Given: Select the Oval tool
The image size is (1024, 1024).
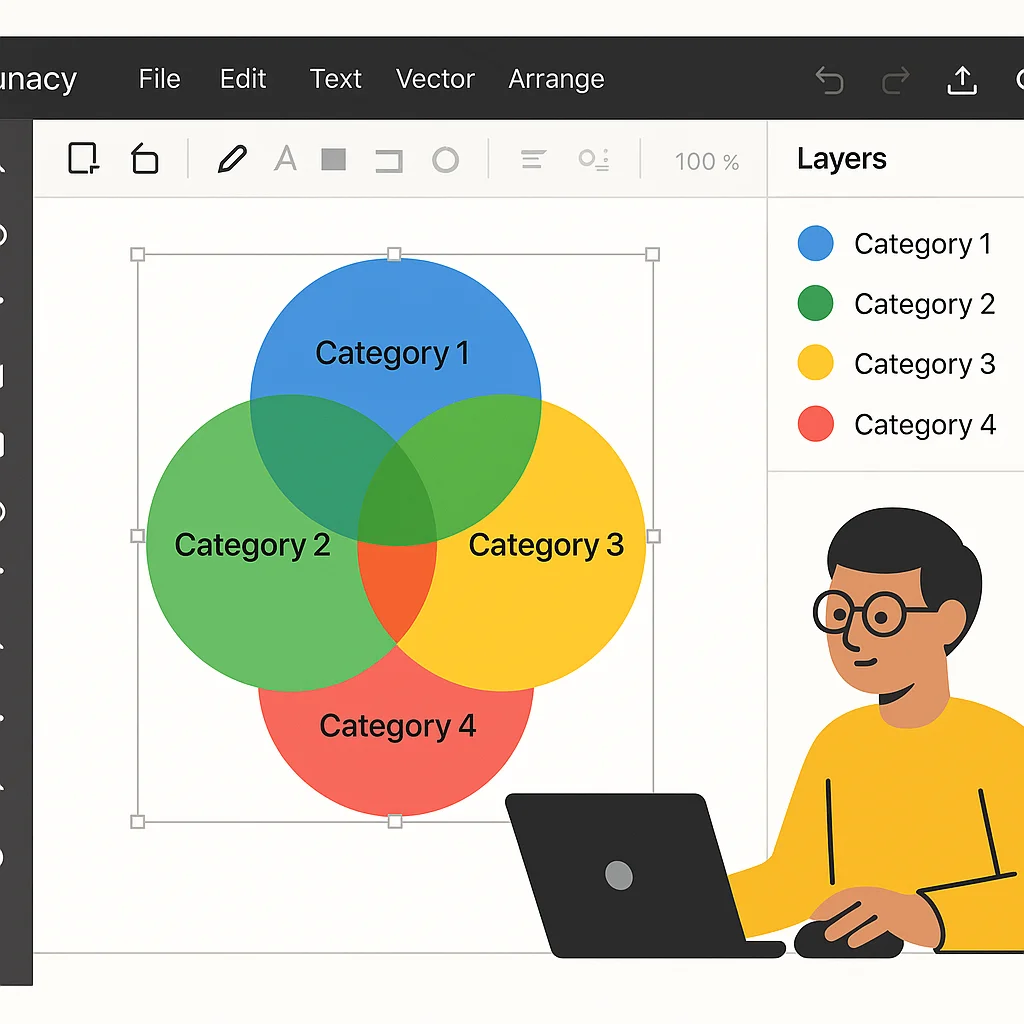Looking at the screenshot, I should [x=444, y=159].
